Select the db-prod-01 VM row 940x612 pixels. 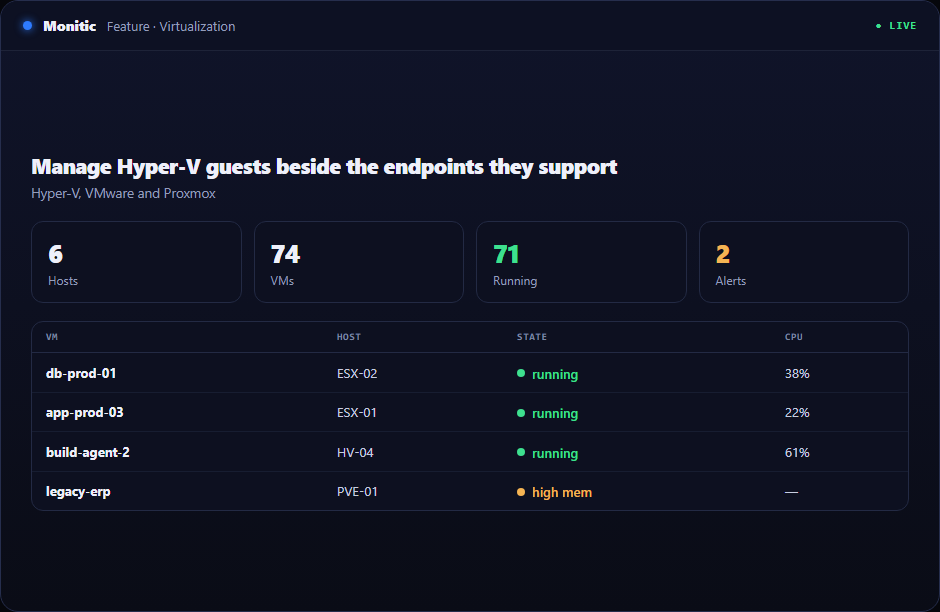coord(470,373)
